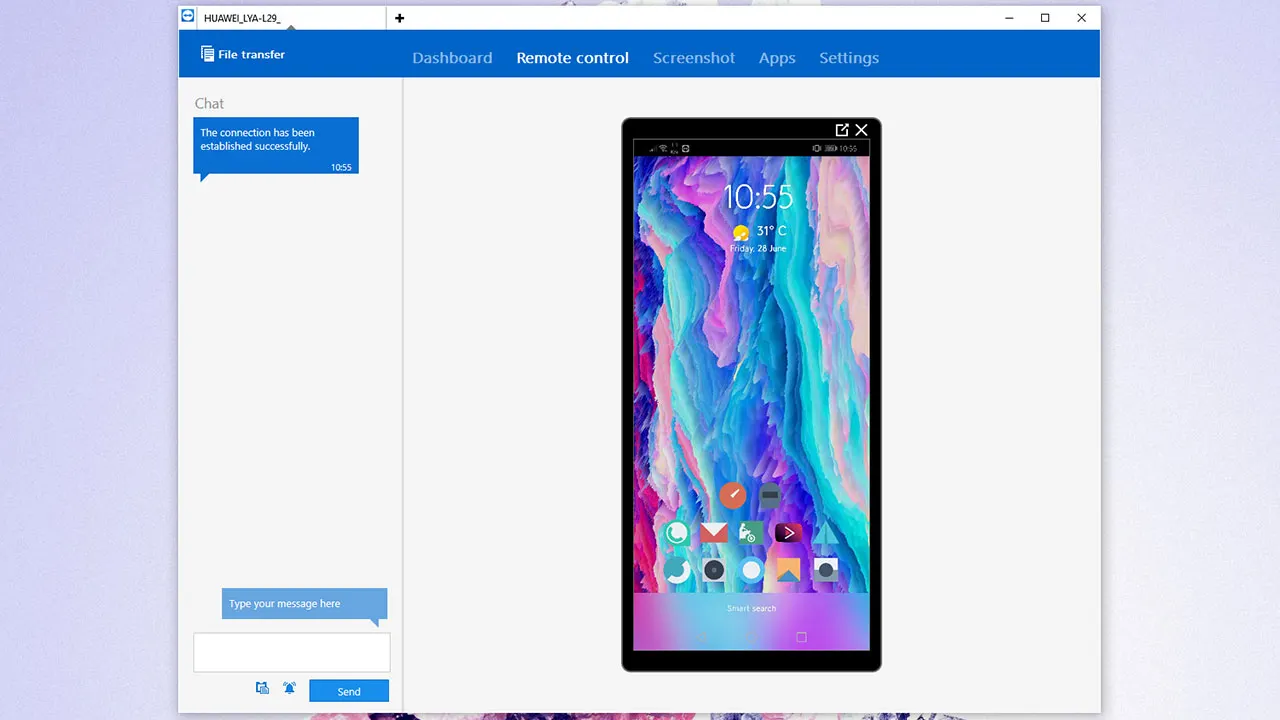The width and height of the screenshot is (1280, 720).
Task: Launch the dark red play-arrow app
Action: pos(789,533)
